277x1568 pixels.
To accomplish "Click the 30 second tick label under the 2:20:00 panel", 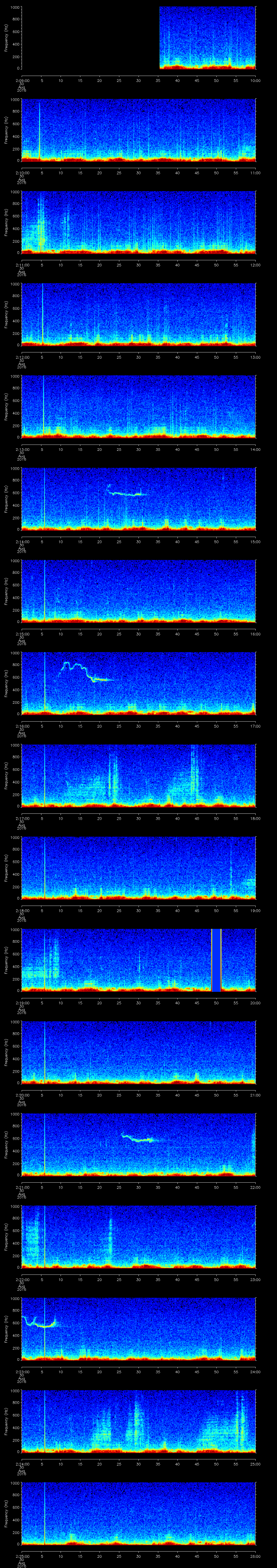I will [138, 1095].
